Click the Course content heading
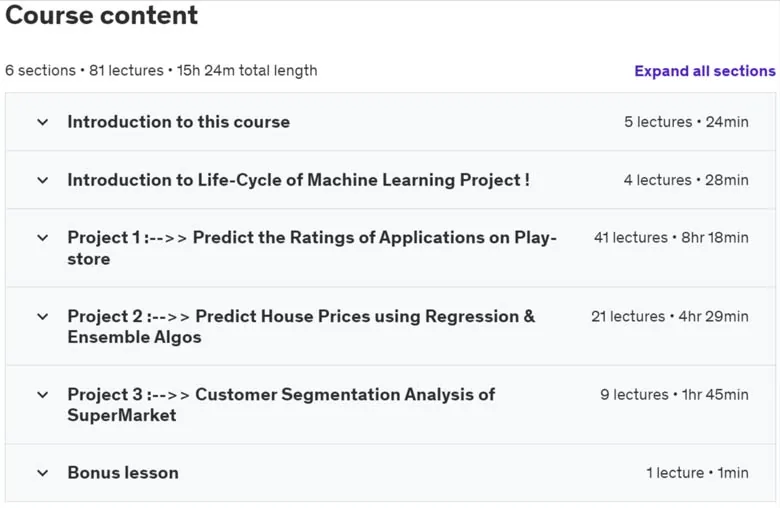780x508 pixels. tap(101, 15)
